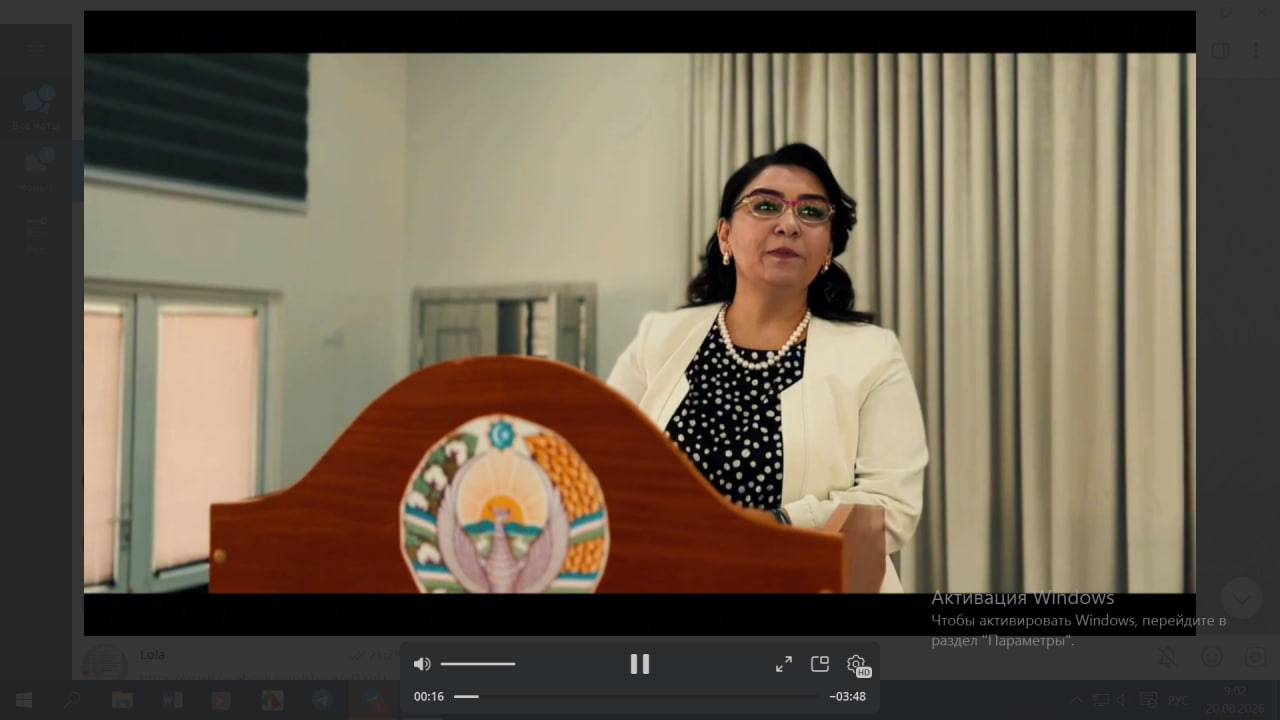Open the Windows Start menu

[23, 700]
